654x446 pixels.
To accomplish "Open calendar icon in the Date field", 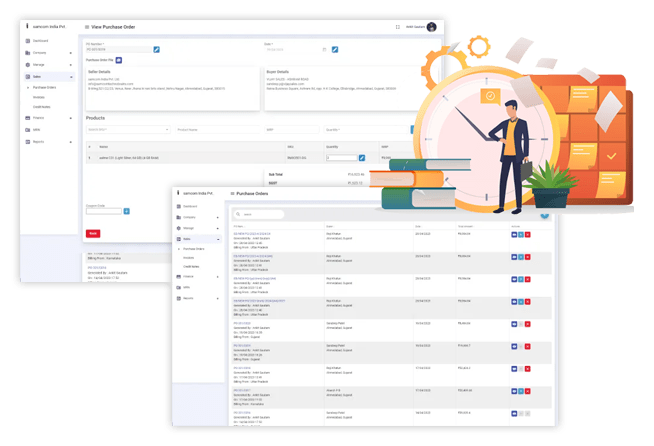I will (322, 48).
